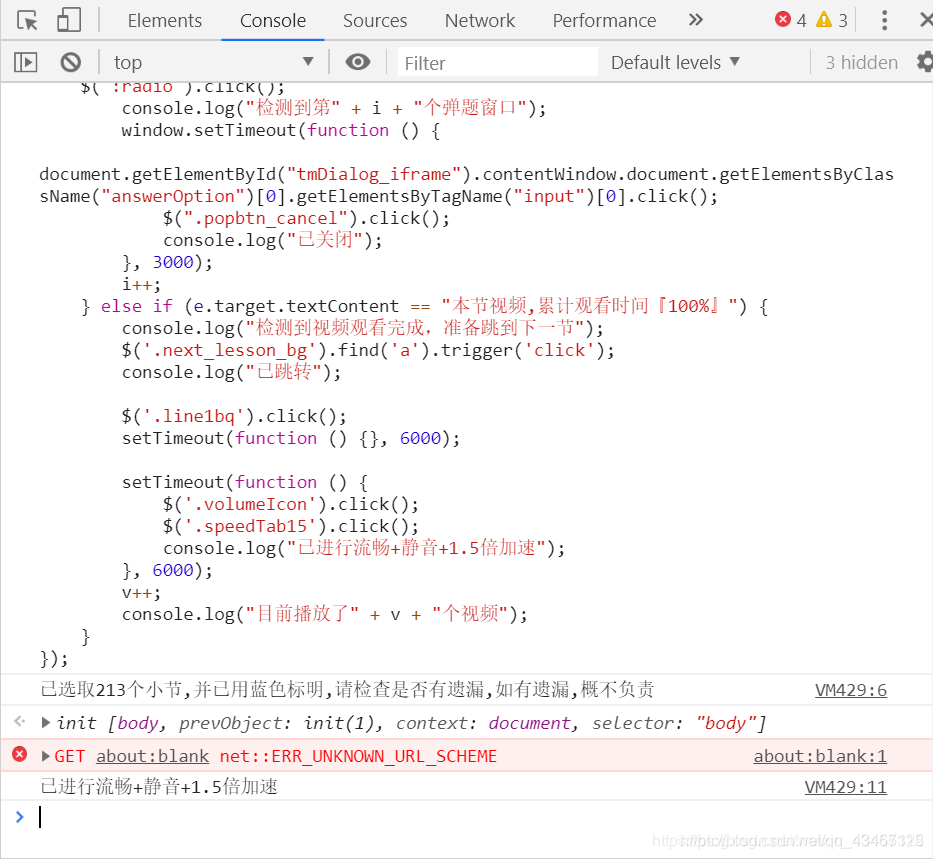Clear the console with the ban icon
The image size is (933, 859).
pos(70,62)
